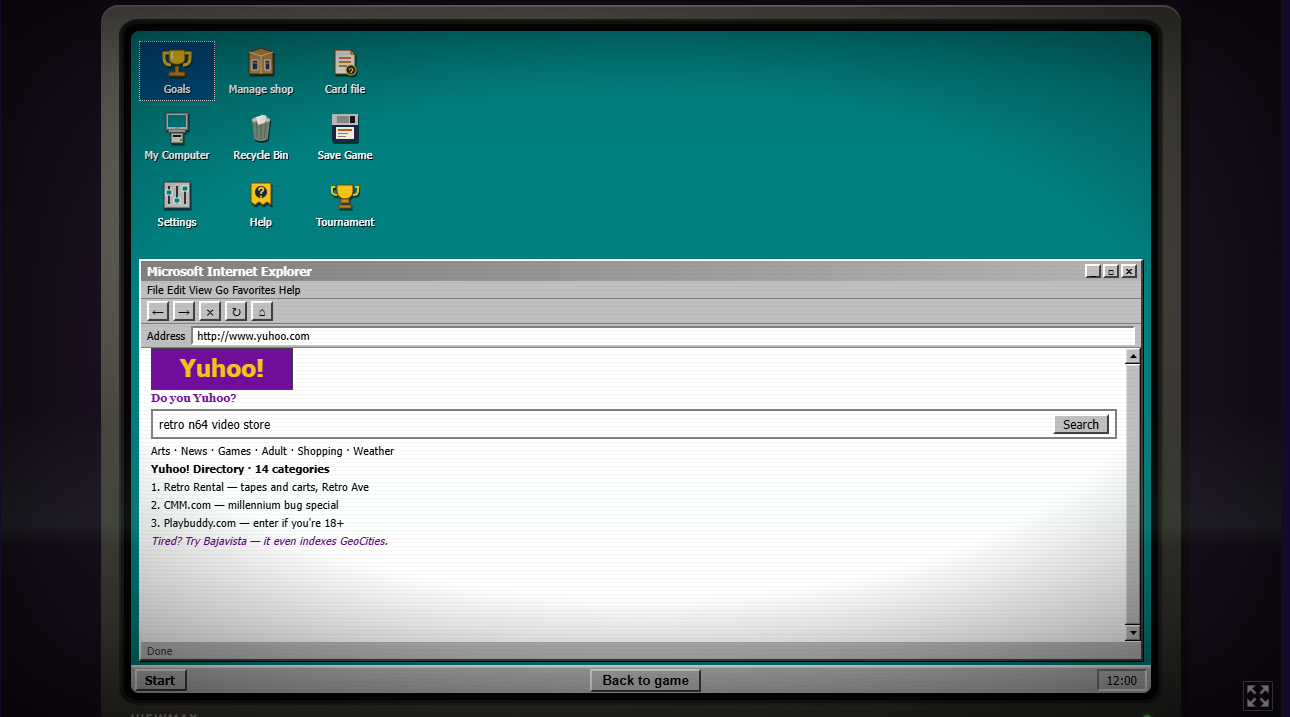1290x717 pixels.
Task: Click the browser Home button
Action: 262,311
